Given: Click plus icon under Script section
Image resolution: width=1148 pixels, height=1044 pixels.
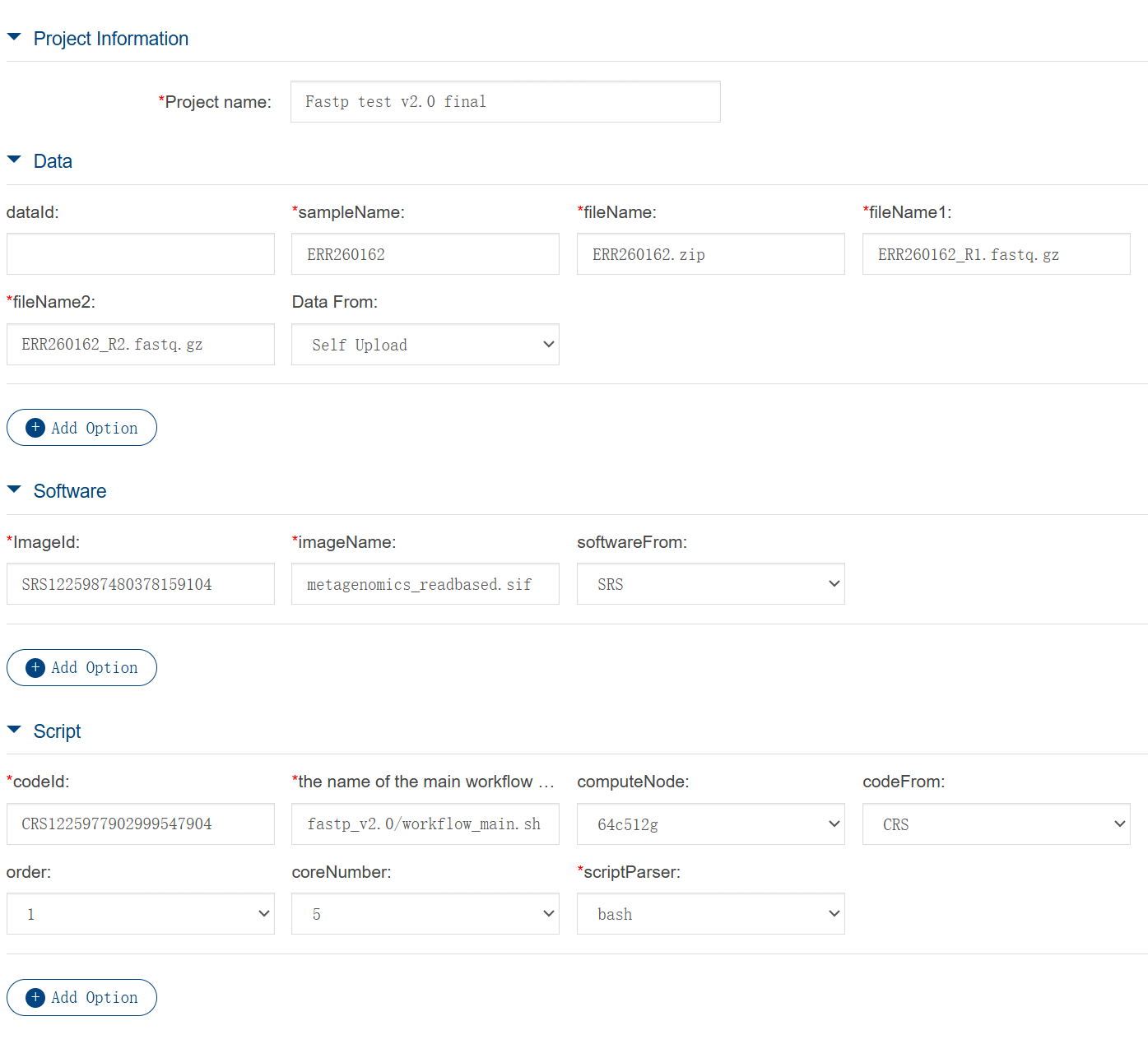Looking at the screenshot, I should [x=35, y=998].
